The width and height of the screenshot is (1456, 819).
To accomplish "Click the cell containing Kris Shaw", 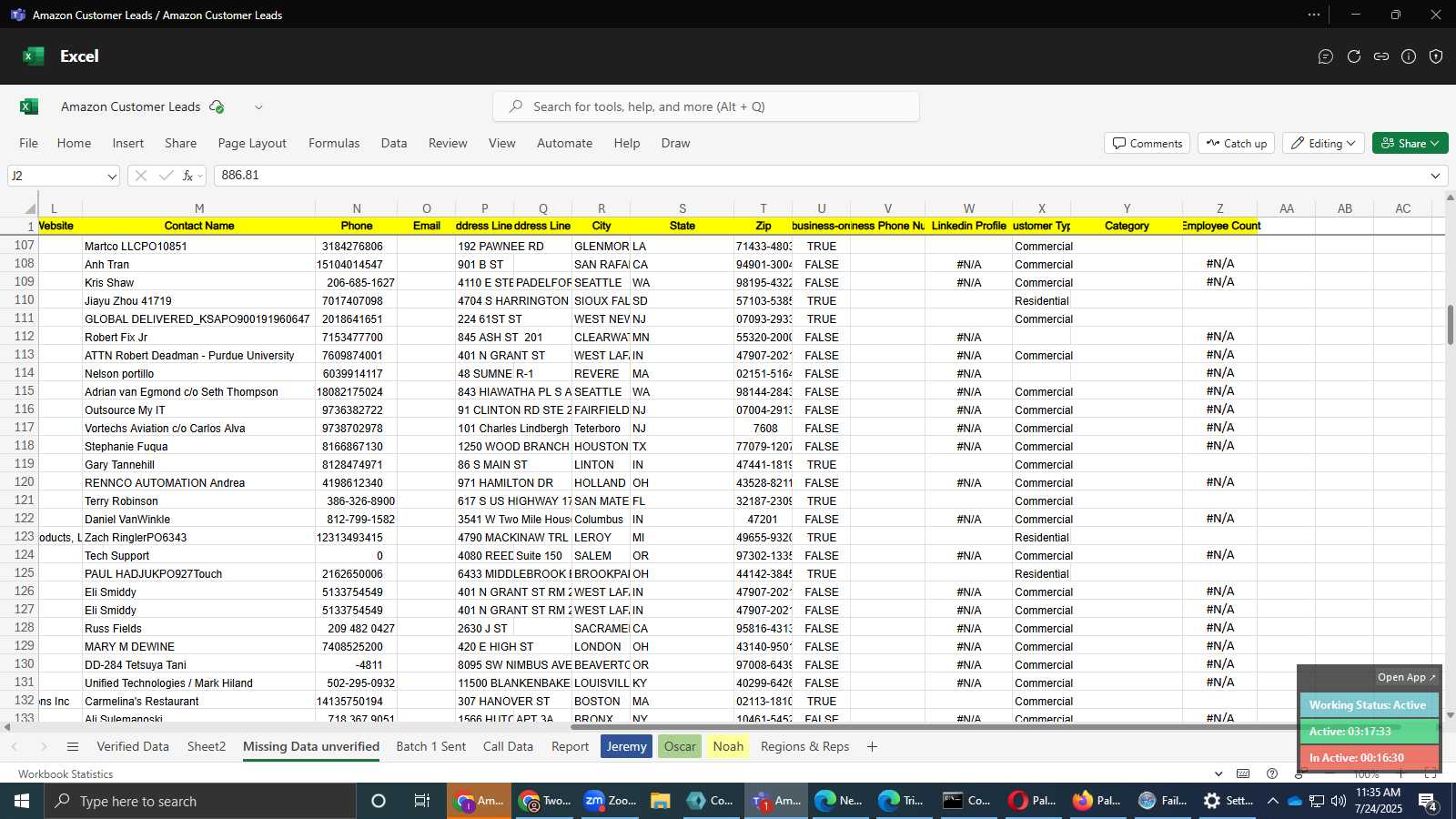I will coord(199,282).
